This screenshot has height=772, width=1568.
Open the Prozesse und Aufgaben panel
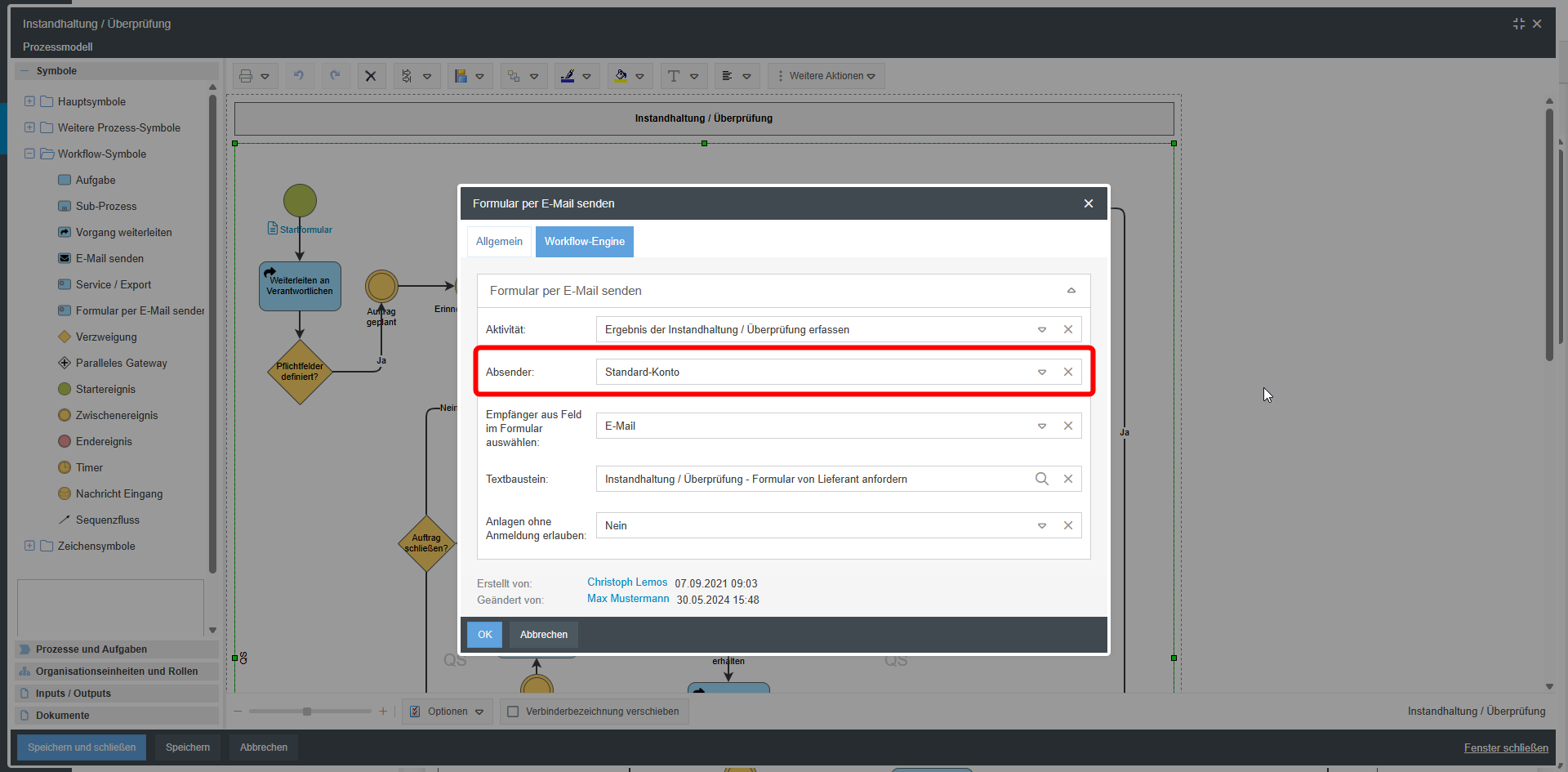coord(117,649)
